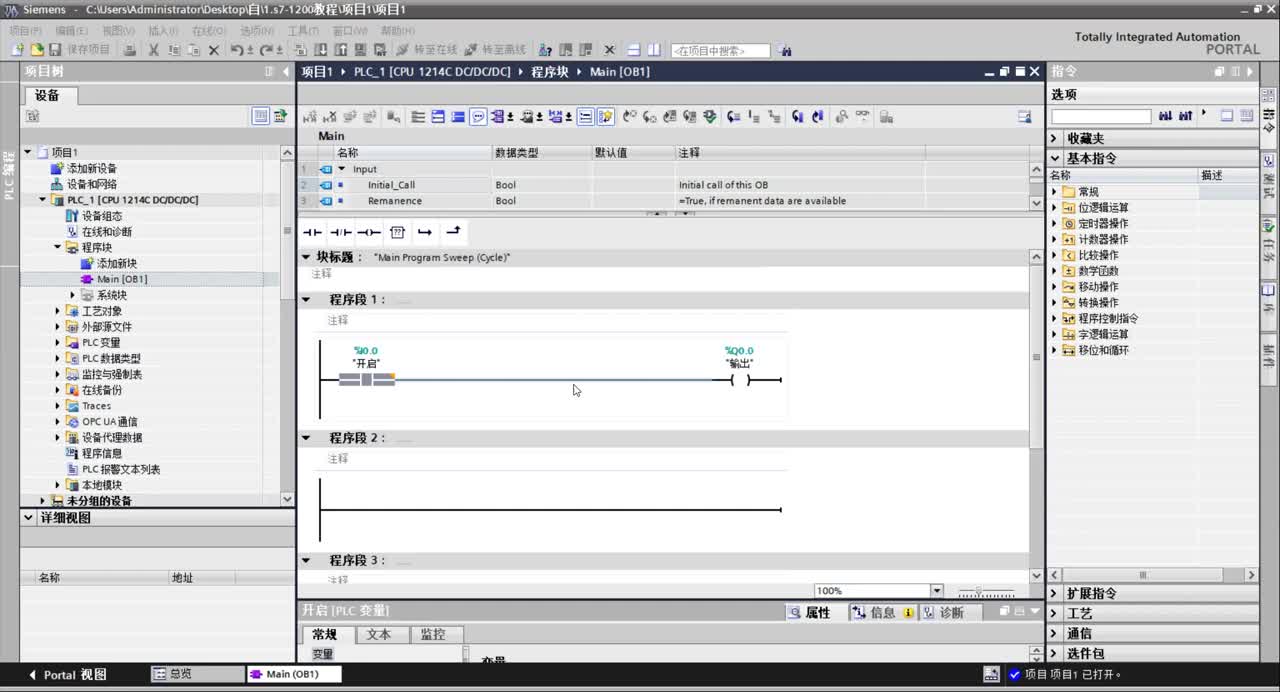
Task: Open the zoom 100% dropdown
Action: tap(937, 591)
